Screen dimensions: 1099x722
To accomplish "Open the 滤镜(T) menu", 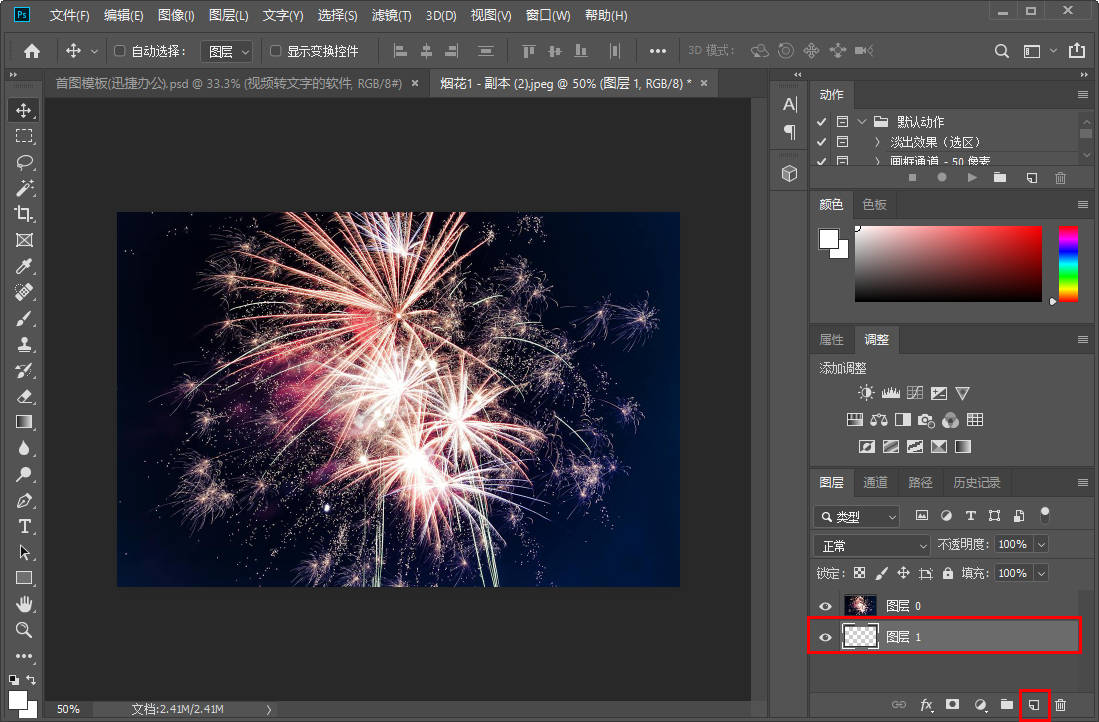I will click(391, 16).
